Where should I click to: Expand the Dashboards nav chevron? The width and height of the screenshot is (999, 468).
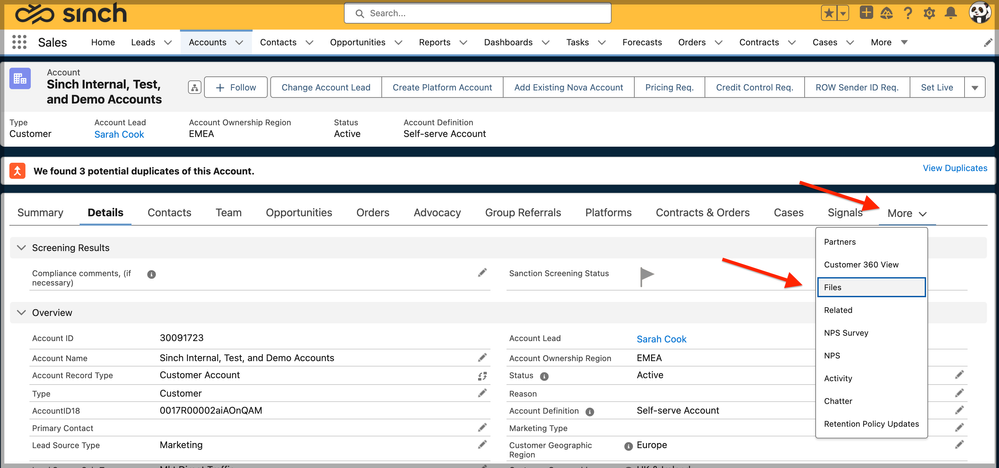pos(545,43)
